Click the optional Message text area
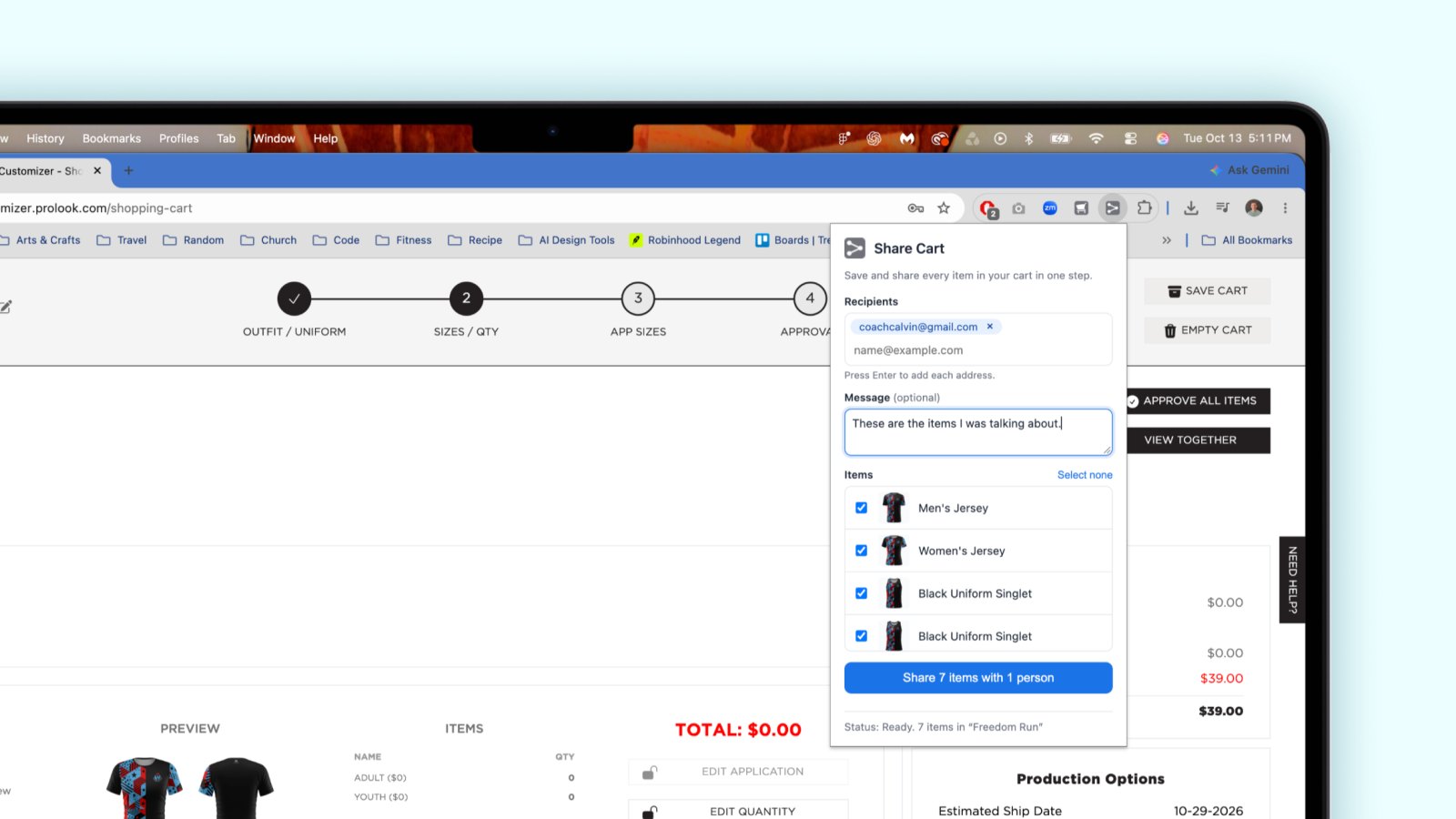Image resolution: width=1456 pixels, height=819 pixels. 978,432
